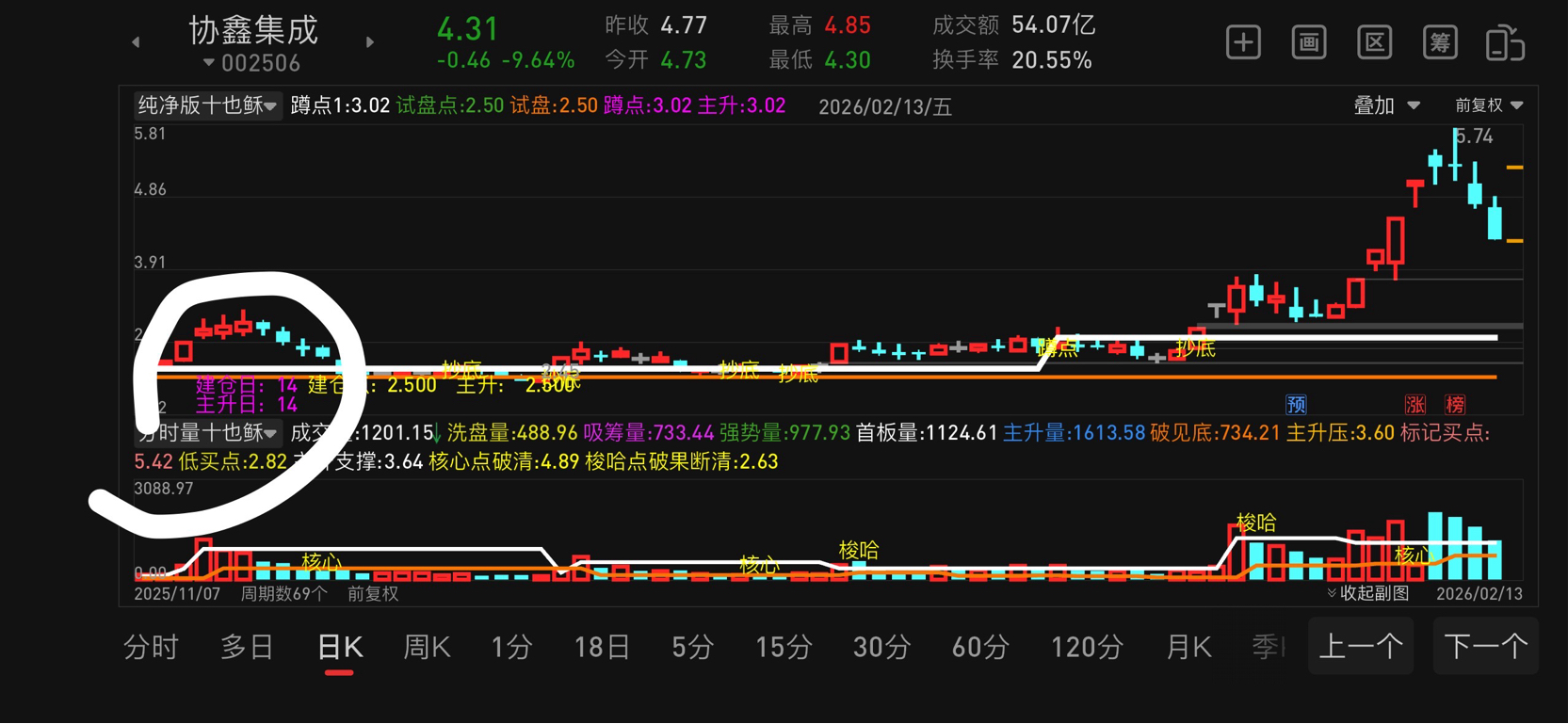The image size is (1568, 724).
Task: Tap the 主升量:1613.58 indicator value
Action: (x=1074, y=433)
